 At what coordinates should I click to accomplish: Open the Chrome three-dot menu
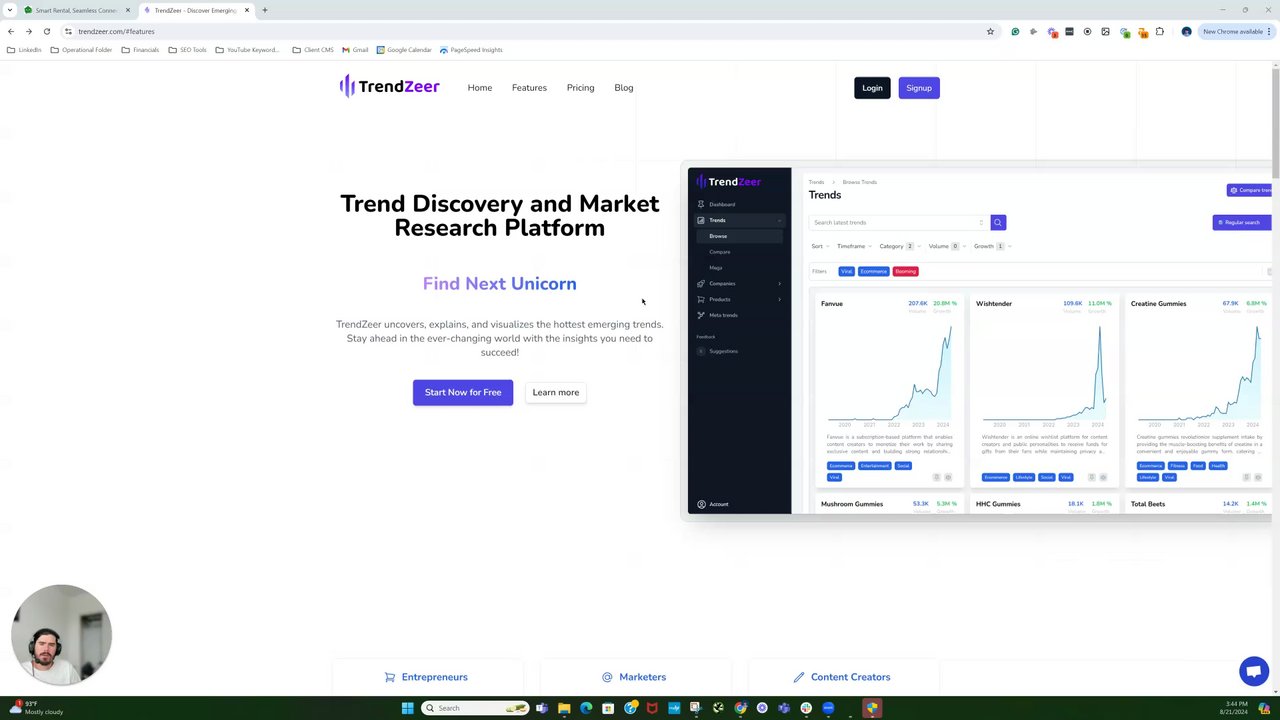click(x=1271, y=31)
